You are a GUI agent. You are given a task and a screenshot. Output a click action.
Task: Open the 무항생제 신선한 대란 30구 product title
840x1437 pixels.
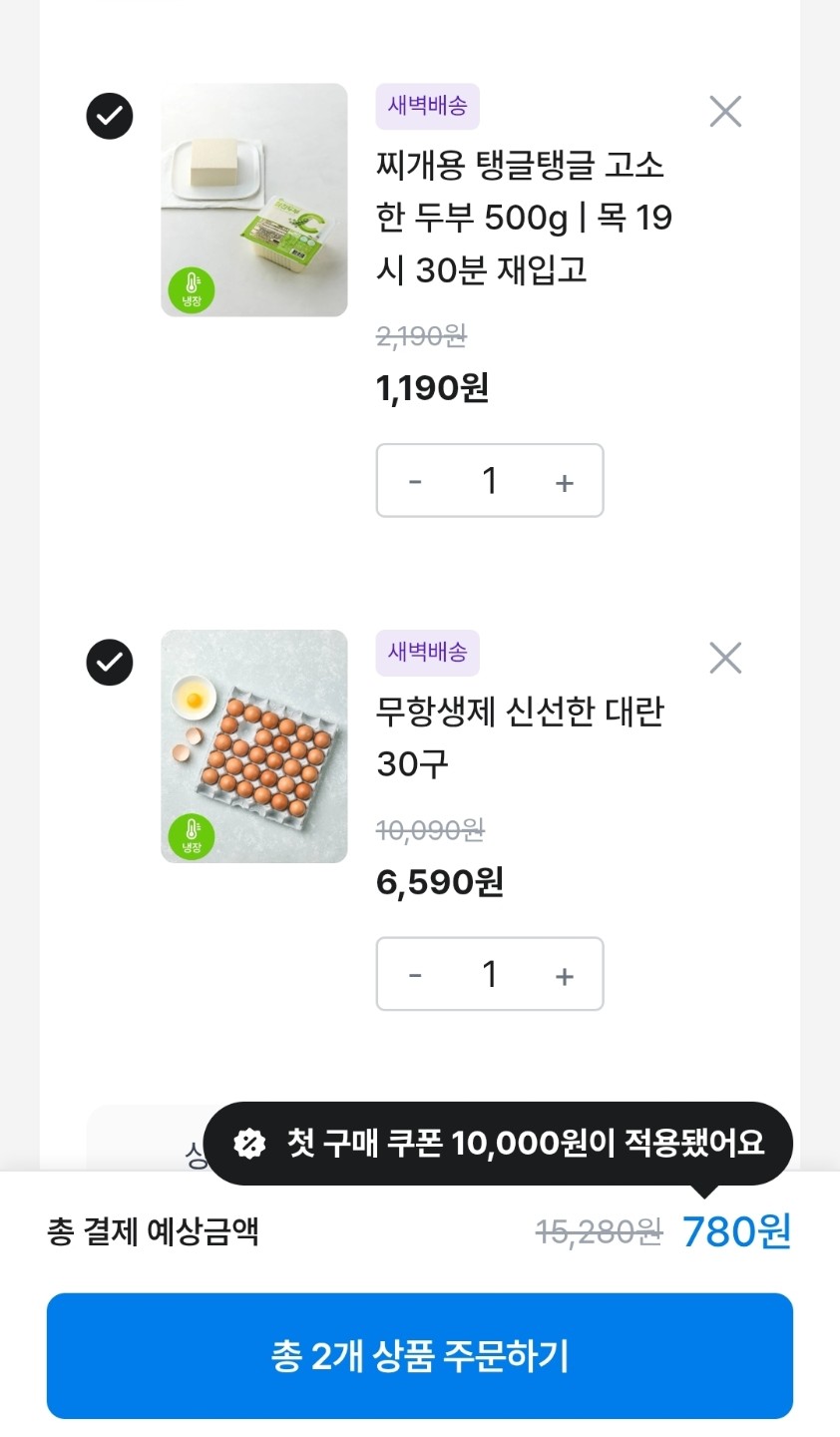tap(519, 737)
